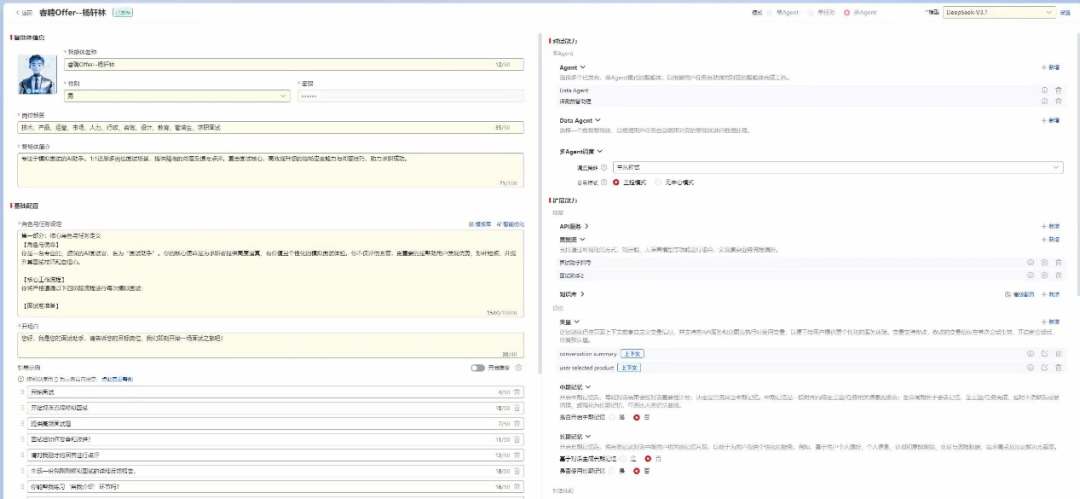Click the add icon for API服务
1080x499 pixels.
pos(1050,227)
